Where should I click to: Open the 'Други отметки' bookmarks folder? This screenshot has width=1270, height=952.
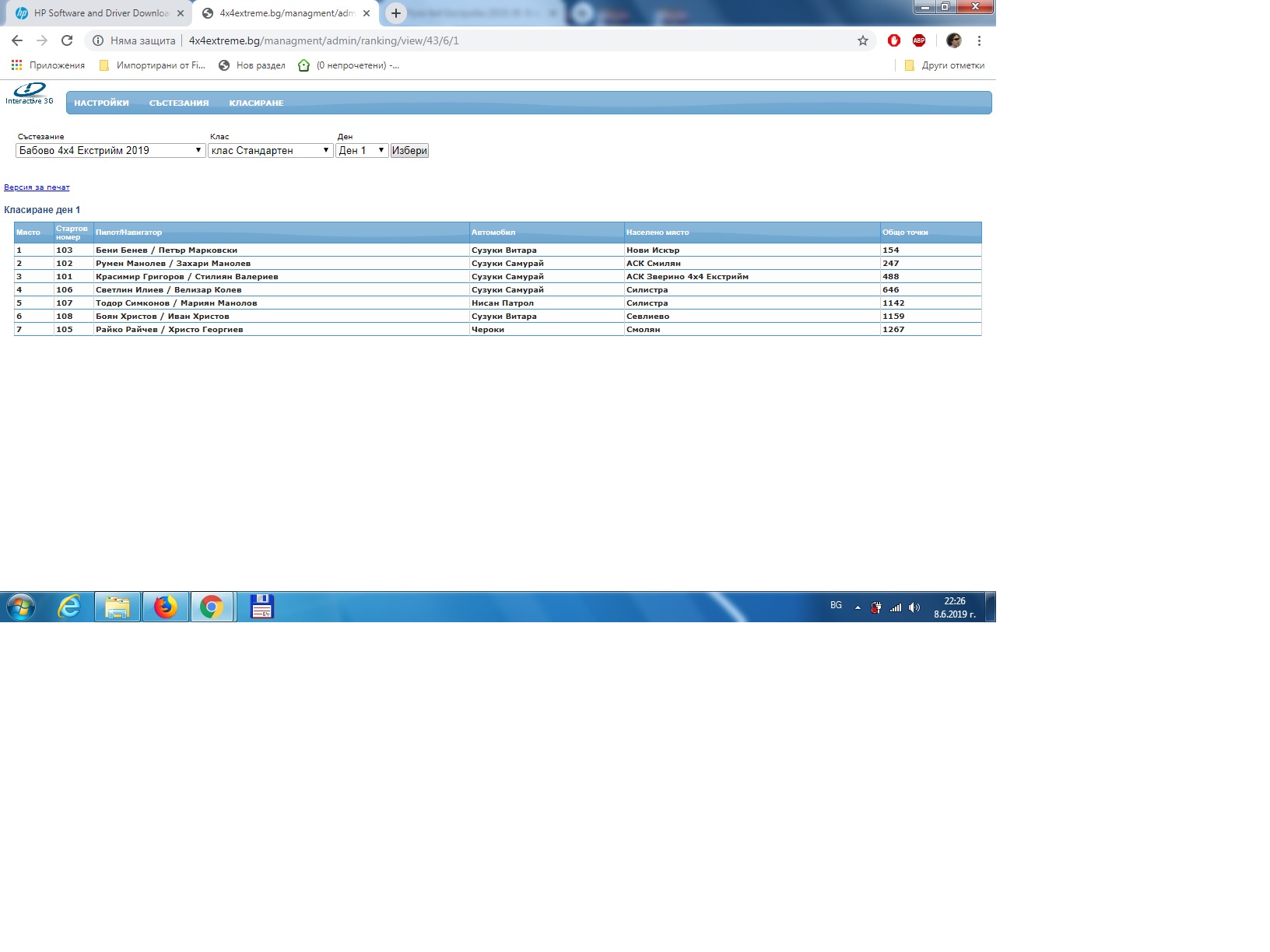(945, 65)
